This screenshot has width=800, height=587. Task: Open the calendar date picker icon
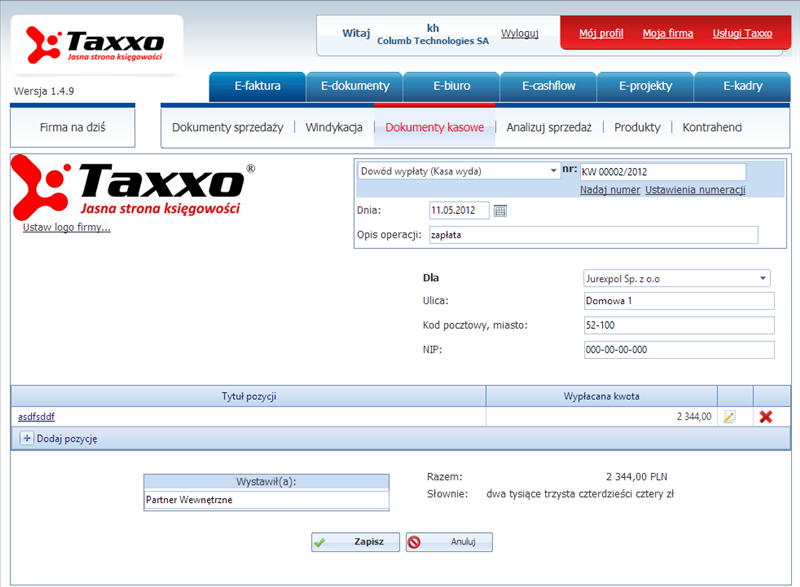click(500, 211)
